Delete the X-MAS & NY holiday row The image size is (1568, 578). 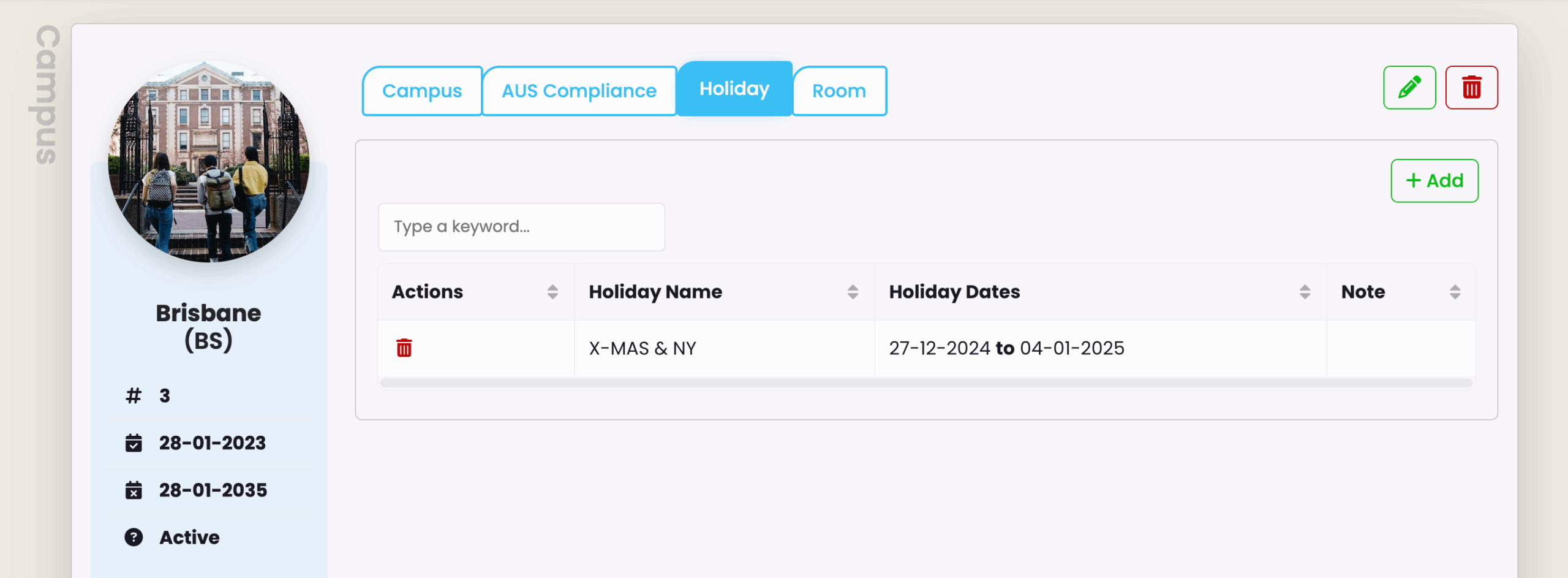[x=404, y=348]
